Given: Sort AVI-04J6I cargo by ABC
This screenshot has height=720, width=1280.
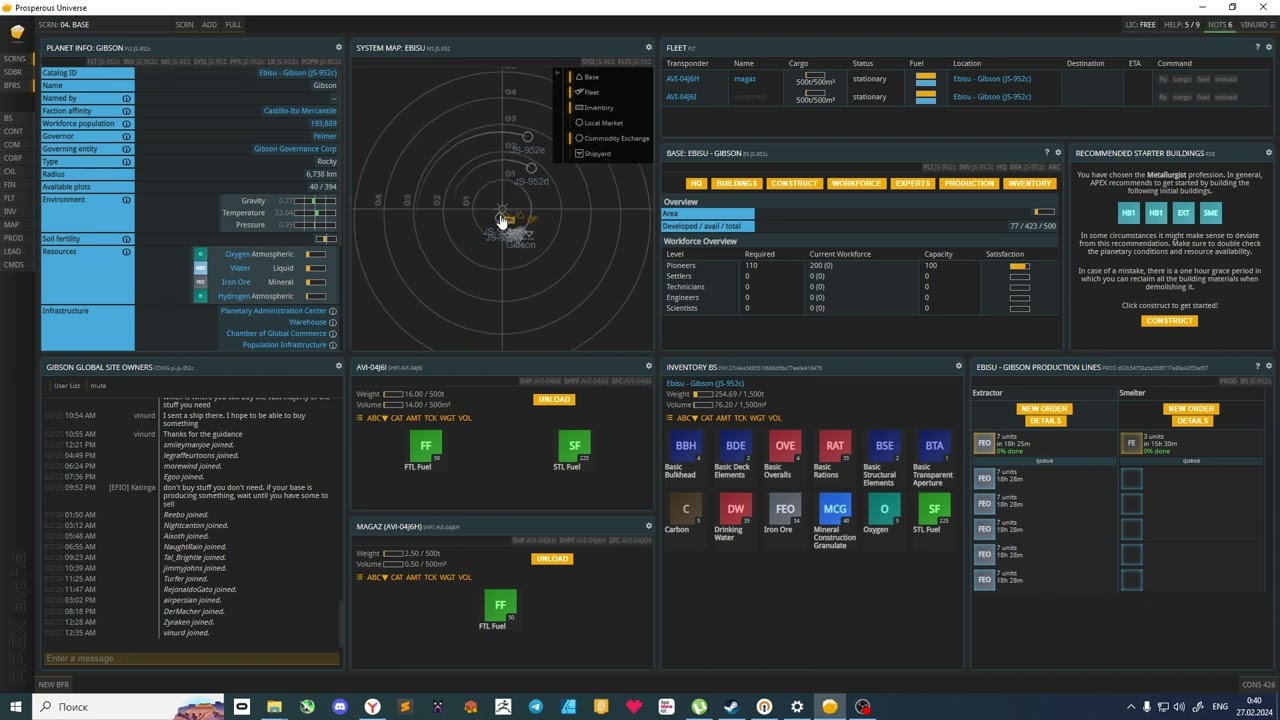Looking at the screenshot, I should [x=376, y=418].
